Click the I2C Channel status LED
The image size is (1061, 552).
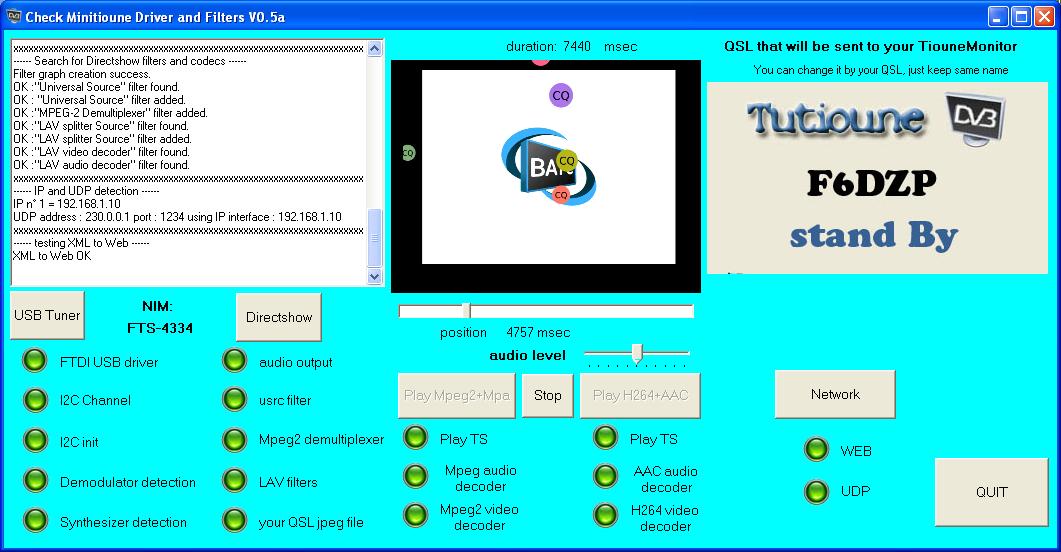coord(35,400)
